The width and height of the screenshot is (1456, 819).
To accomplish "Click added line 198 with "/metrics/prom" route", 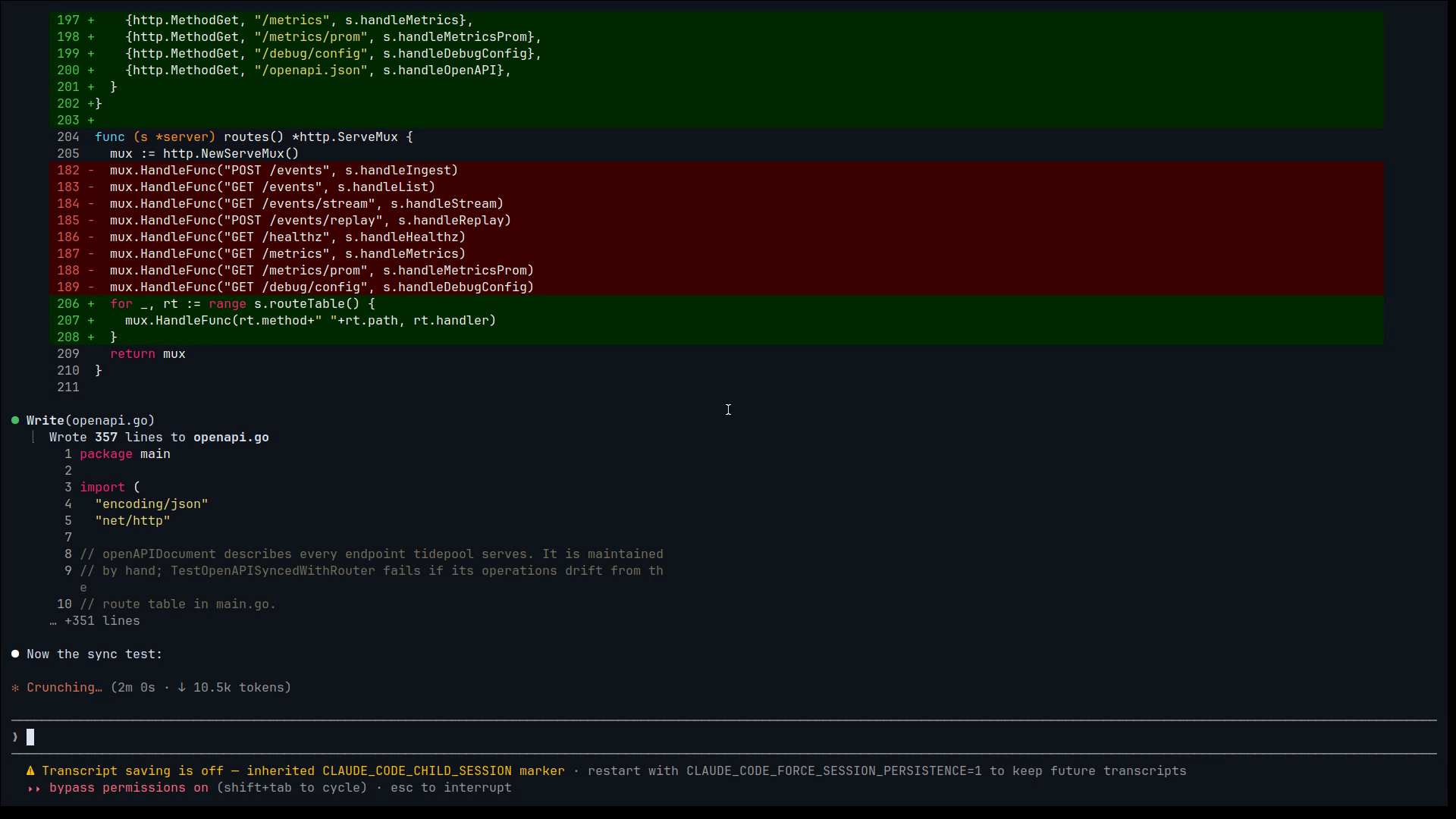I will point(717,37).
